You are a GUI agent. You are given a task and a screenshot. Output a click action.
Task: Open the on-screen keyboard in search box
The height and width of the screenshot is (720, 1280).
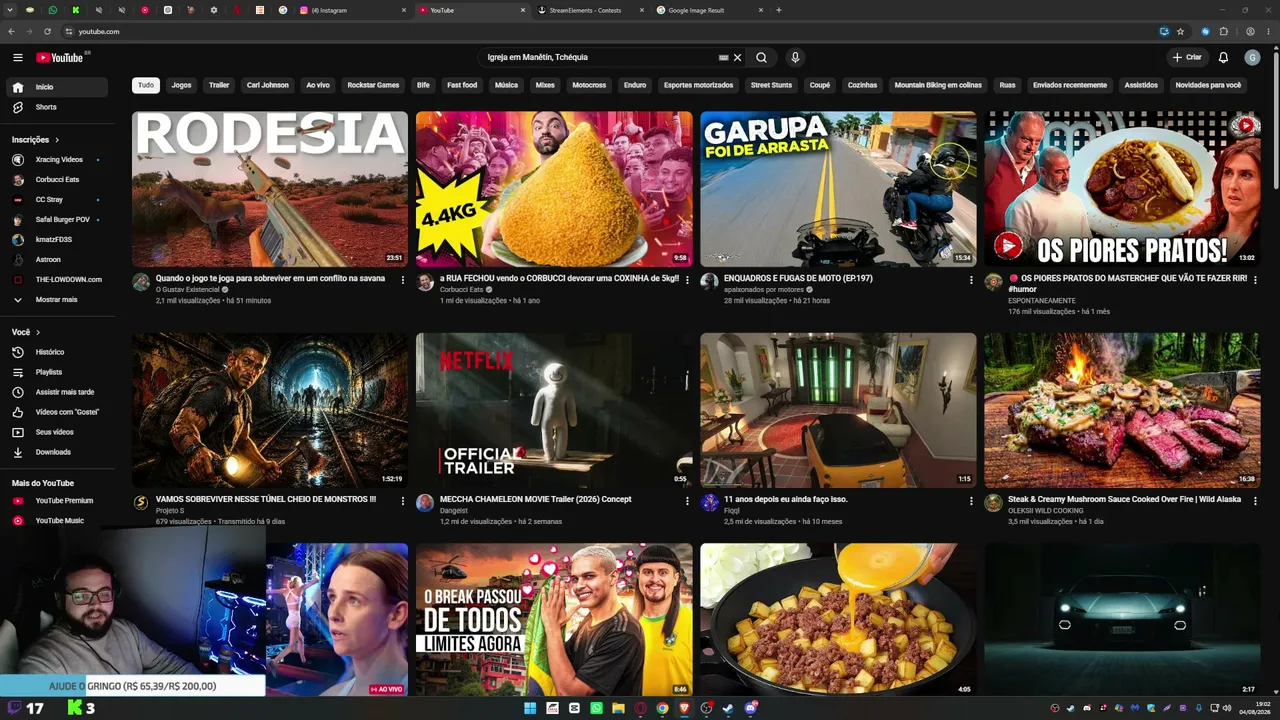coord(723,58)
